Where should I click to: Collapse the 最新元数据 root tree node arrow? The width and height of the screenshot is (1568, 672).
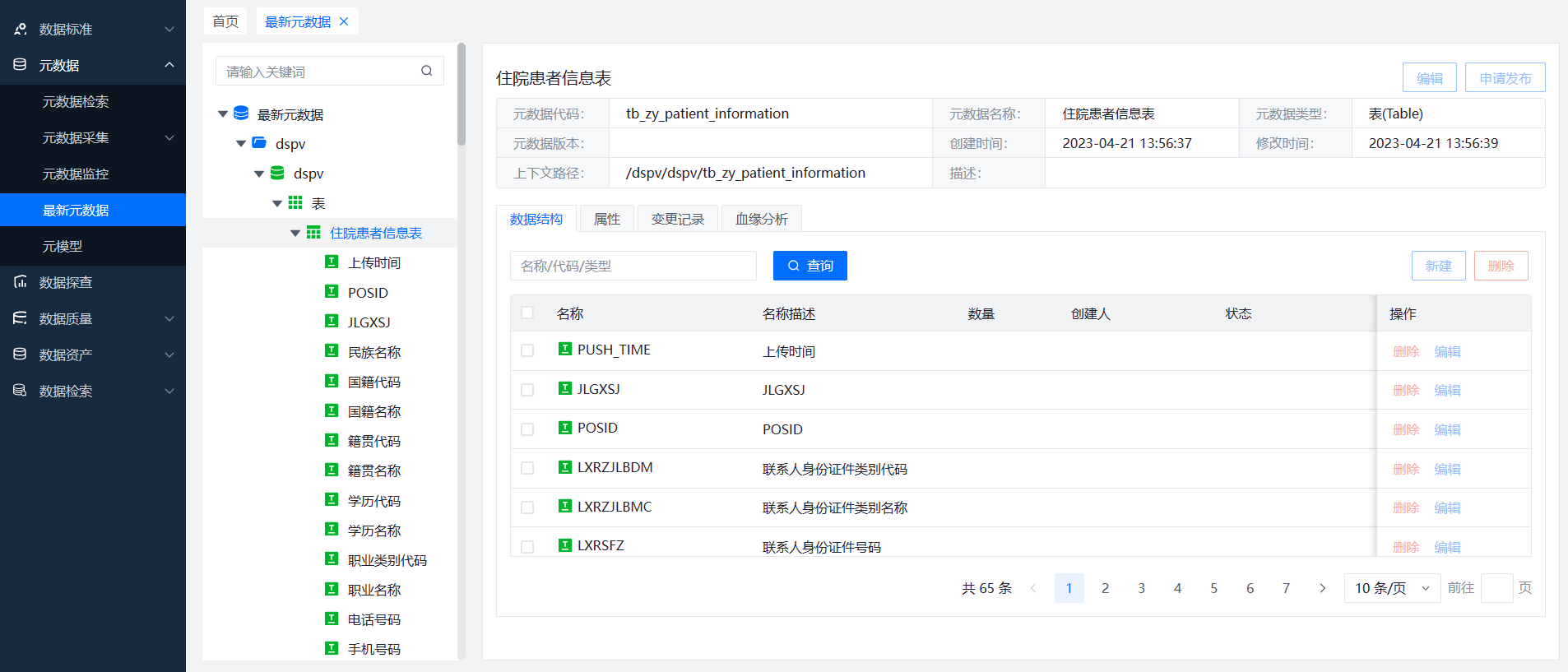pos(223,114)
